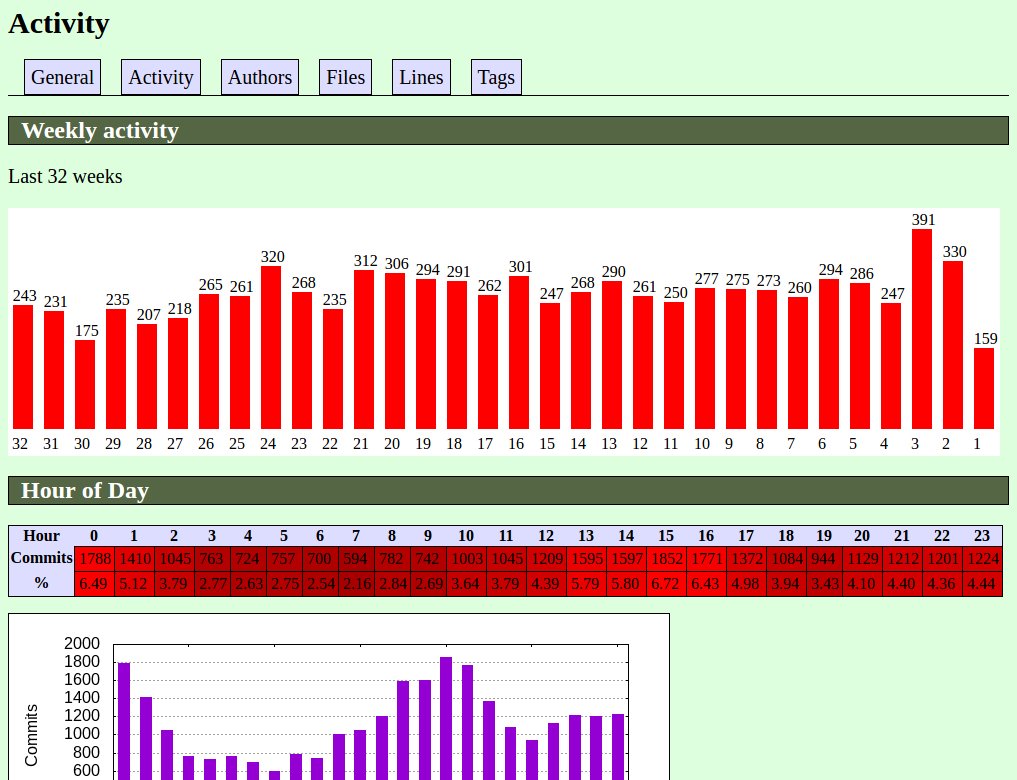
Task: Open the General tab link
Action: tap(62, 77)
